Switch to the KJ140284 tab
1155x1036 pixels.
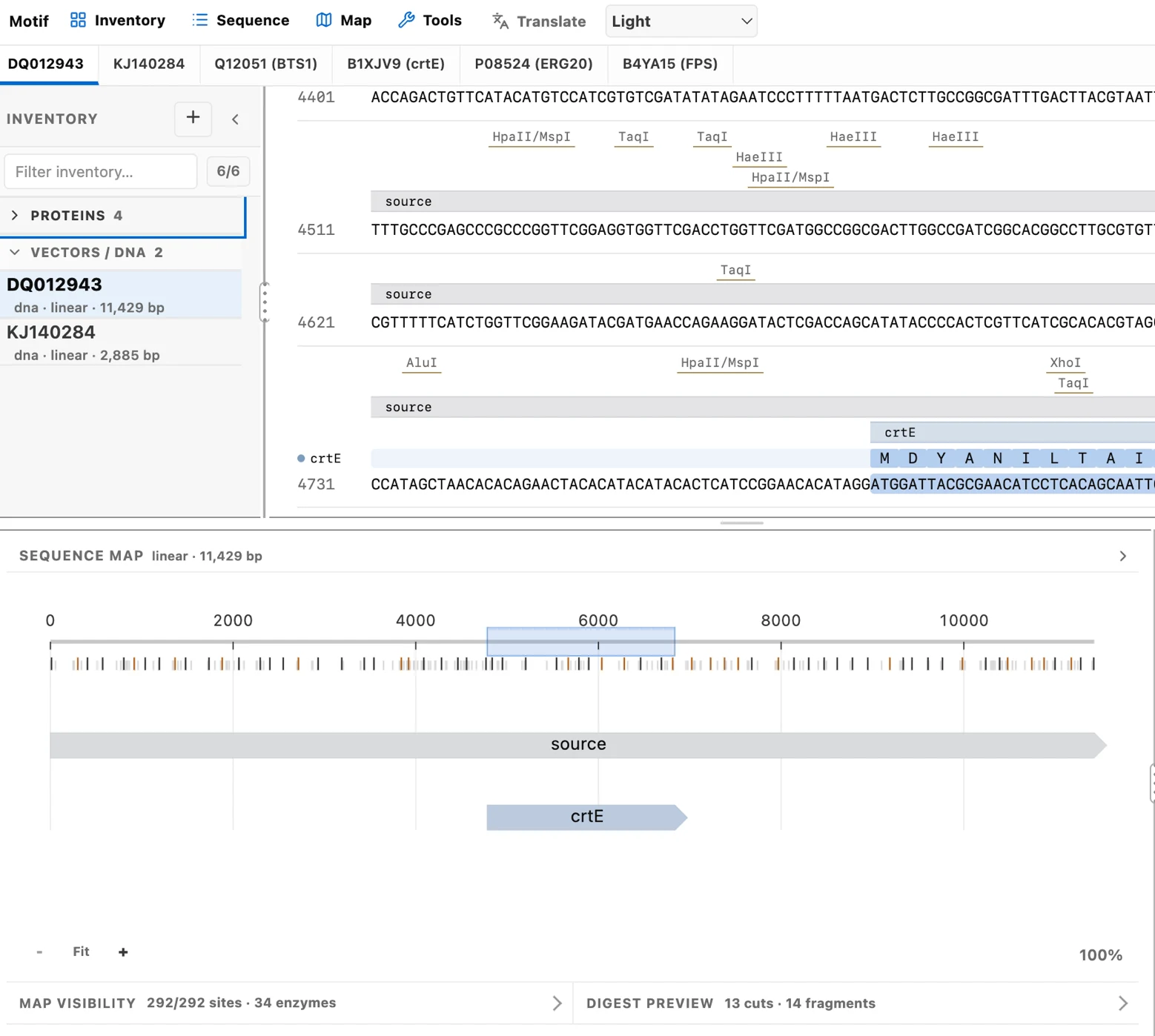pyautogui.click(x=149, y=64)
